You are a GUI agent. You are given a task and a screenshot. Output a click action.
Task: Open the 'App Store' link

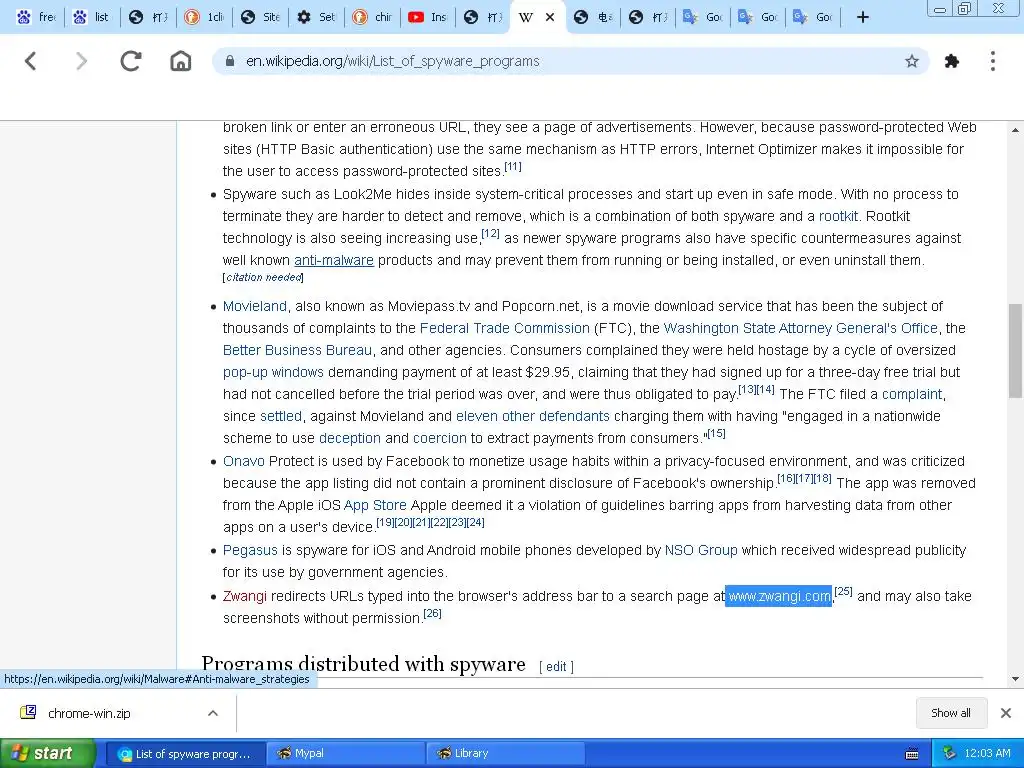(x=375, y=505)
